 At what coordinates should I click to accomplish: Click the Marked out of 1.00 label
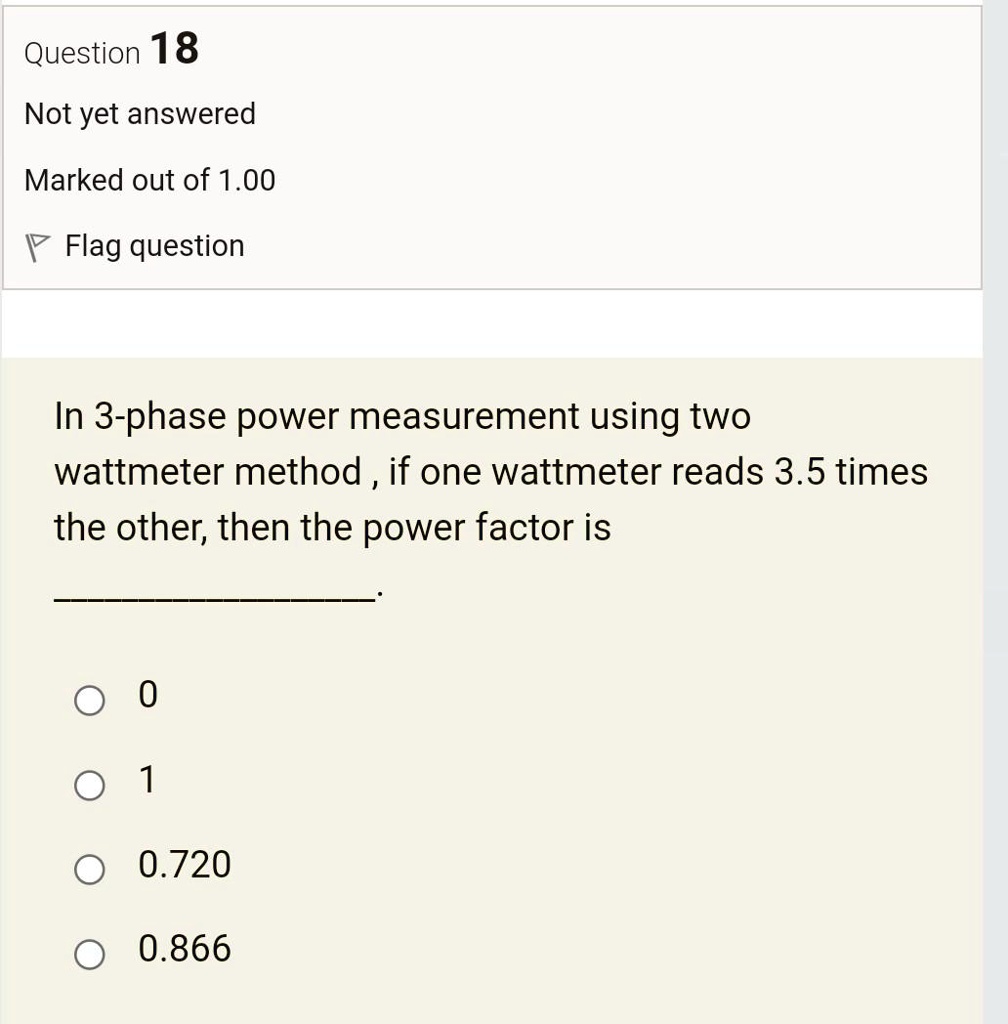pyautogui.click(x=149, y=180)
